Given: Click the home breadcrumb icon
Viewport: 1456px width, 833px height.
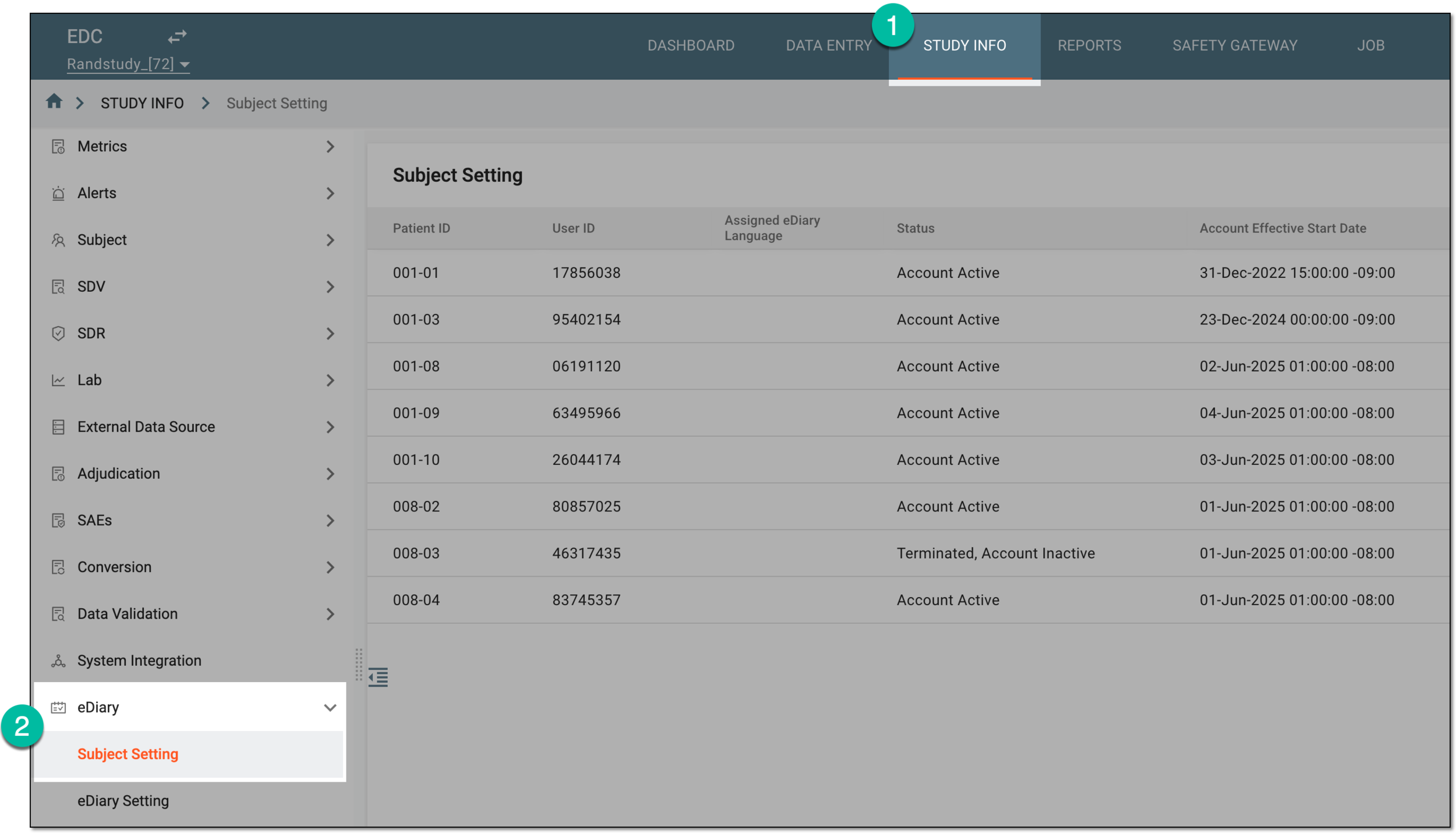Looking at the screenshot, I should [54, 101].
